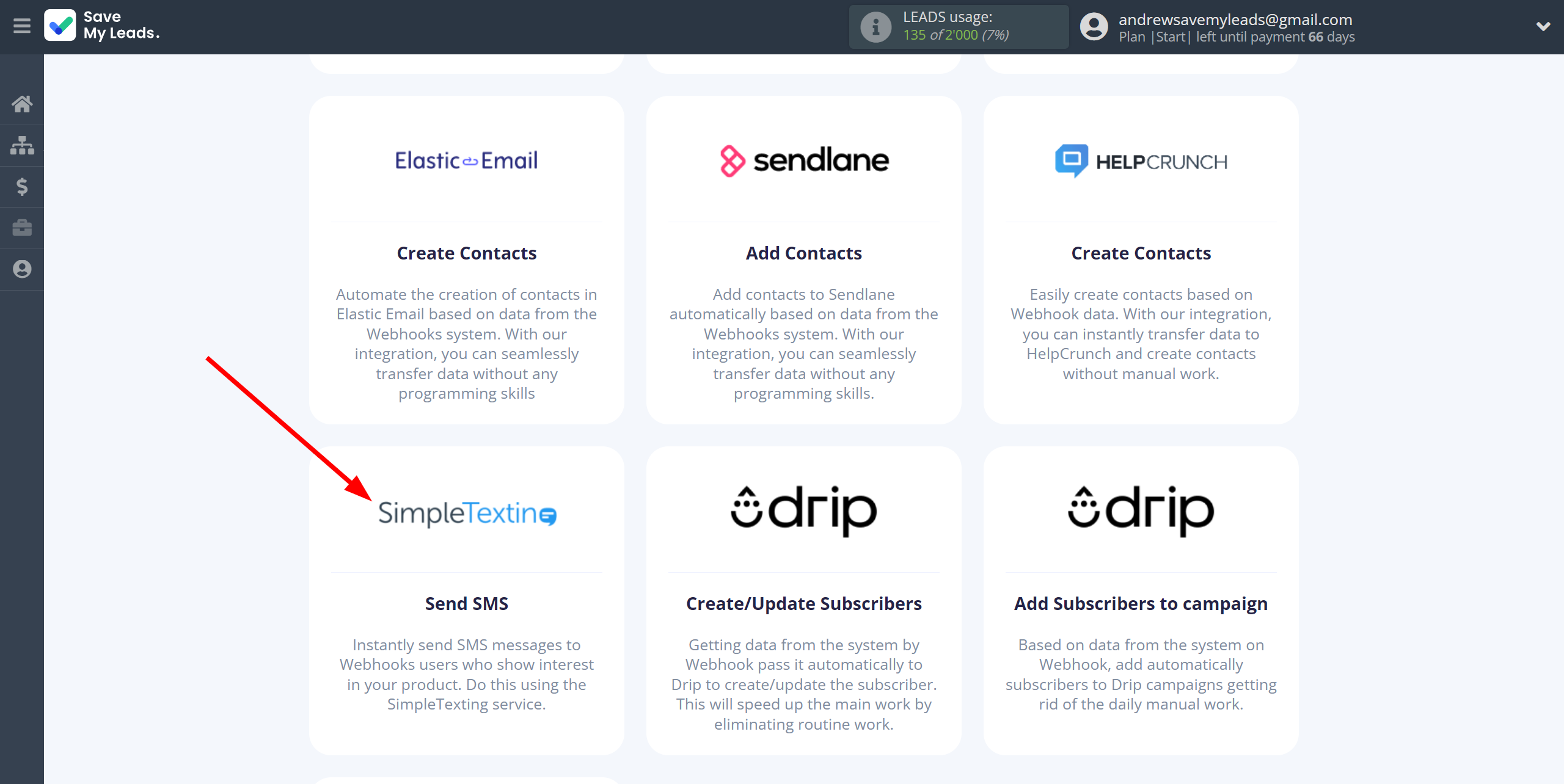This screenshot has width=1564, height=784.
Task: Select Create/Update Subscribers title
Action: [804, 603]
